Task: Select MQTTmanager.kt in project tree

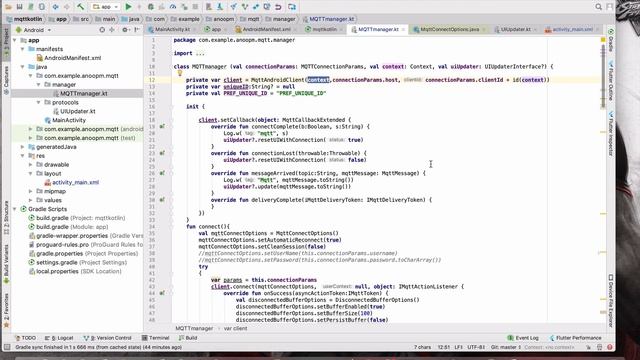Action: tap(83, 93)
